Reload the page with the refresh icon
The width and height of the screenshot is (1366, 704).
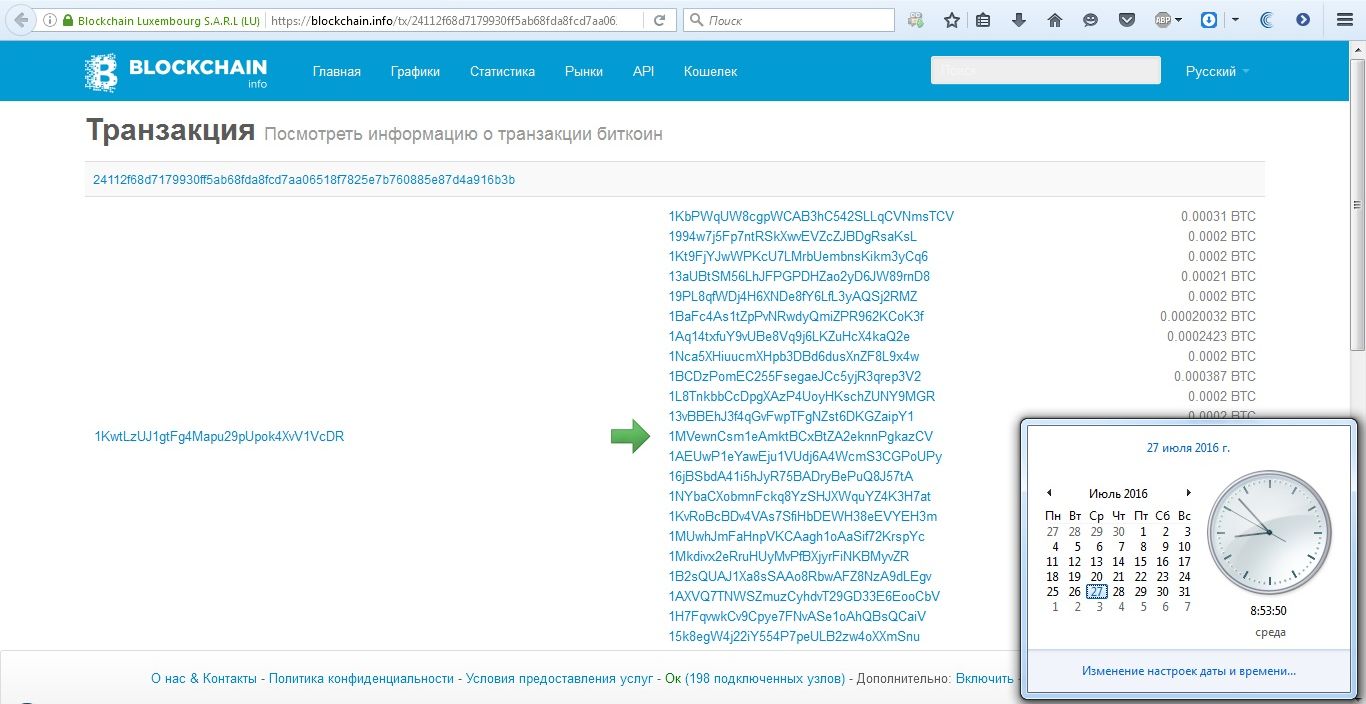pos(658,20)
